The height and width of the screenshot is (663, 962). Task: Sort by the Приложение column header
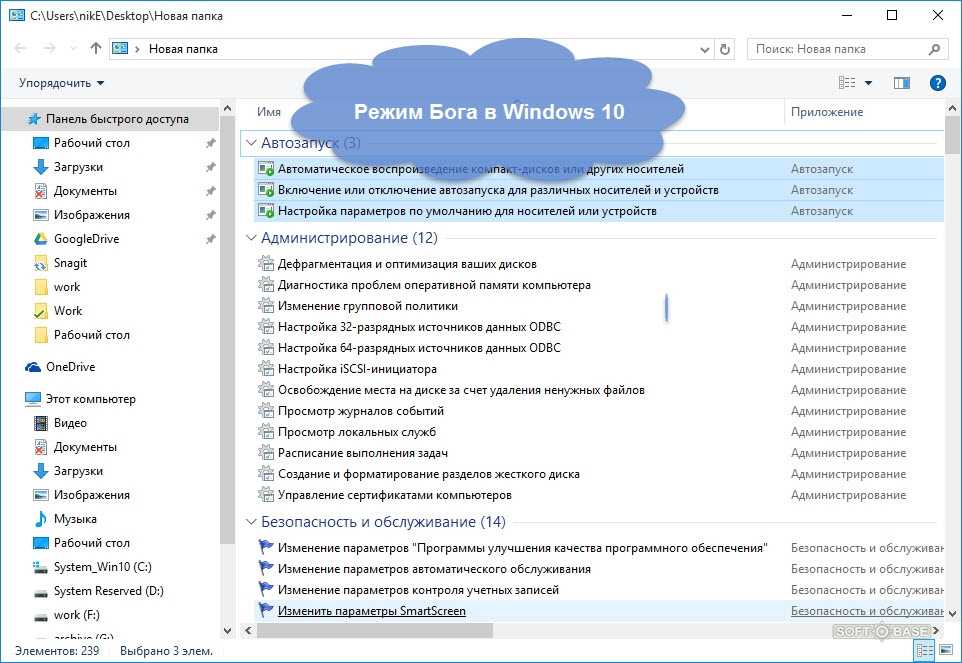[x=826, y=112]
